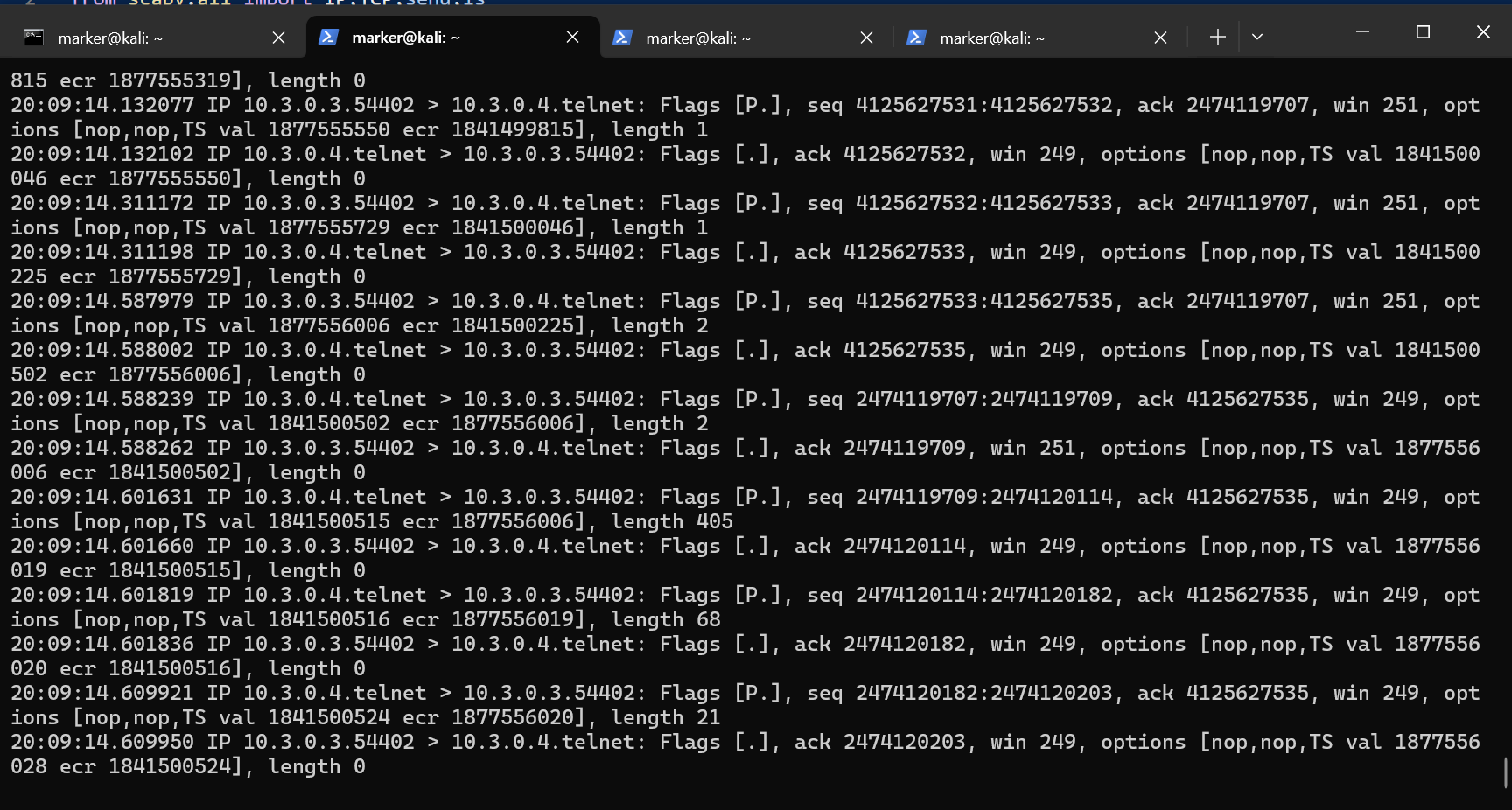Close the whole terminal window
Screen dimensions: 1512x810
pyautogui.click(x=1483, y=32)
